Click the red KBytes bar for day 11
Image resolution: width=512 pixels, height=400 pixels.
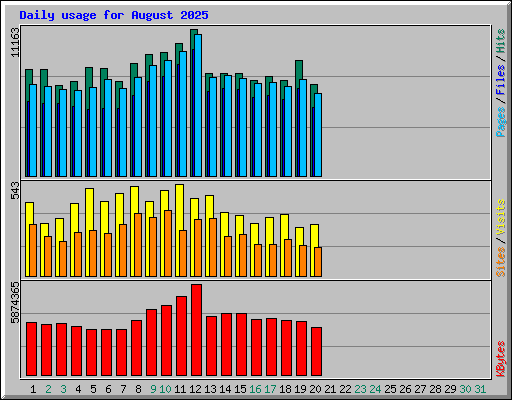point(181,336)
